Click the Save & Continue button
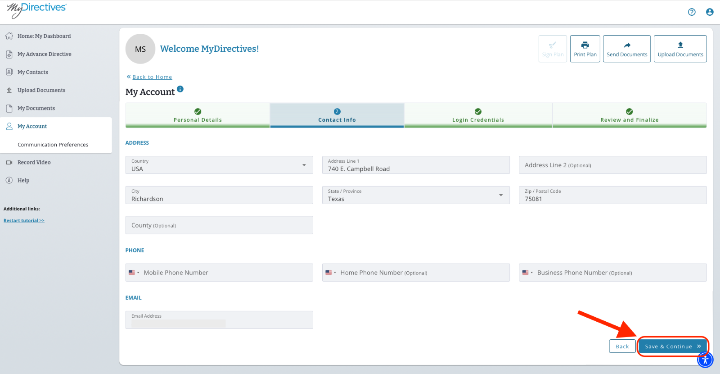Viewport: 720px width, 374px height. click(673, 346)
